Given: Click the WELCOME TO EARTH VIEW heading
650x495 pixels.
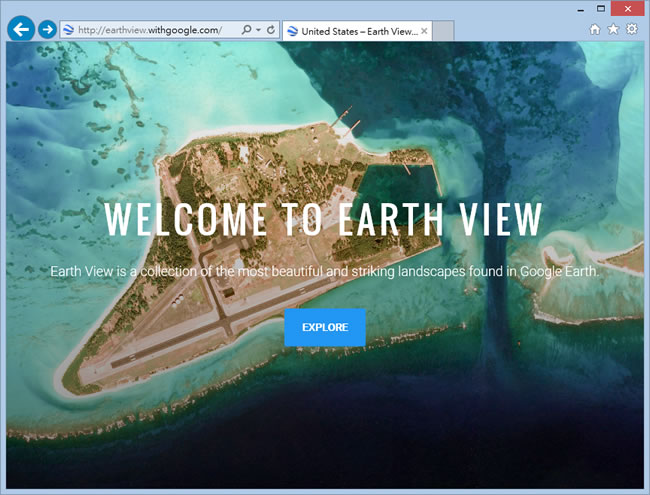Looking at the screenshot, I should coord(323,219).
